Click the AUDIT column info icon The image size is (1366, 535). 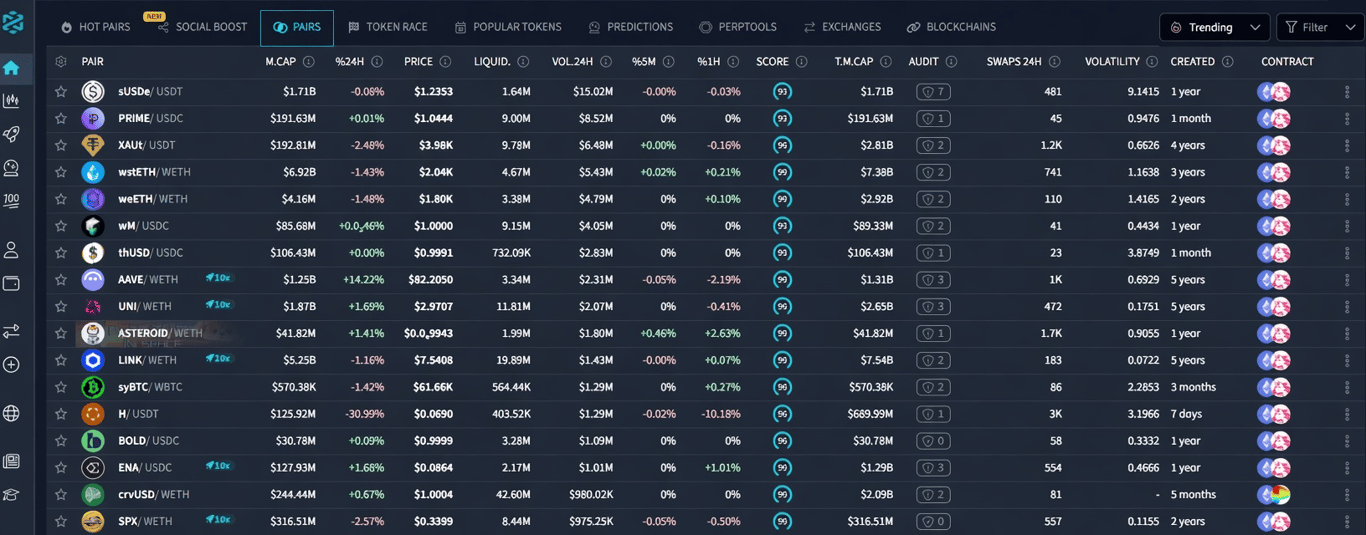tap(951, 62)
